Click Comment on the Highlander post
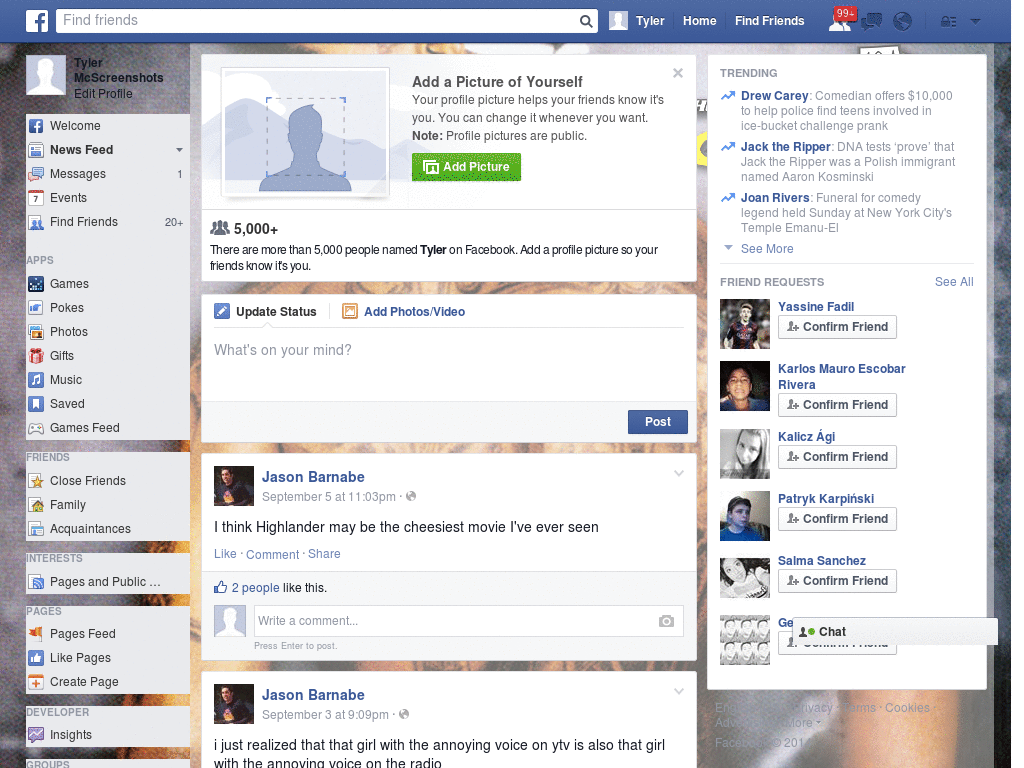 272,554
